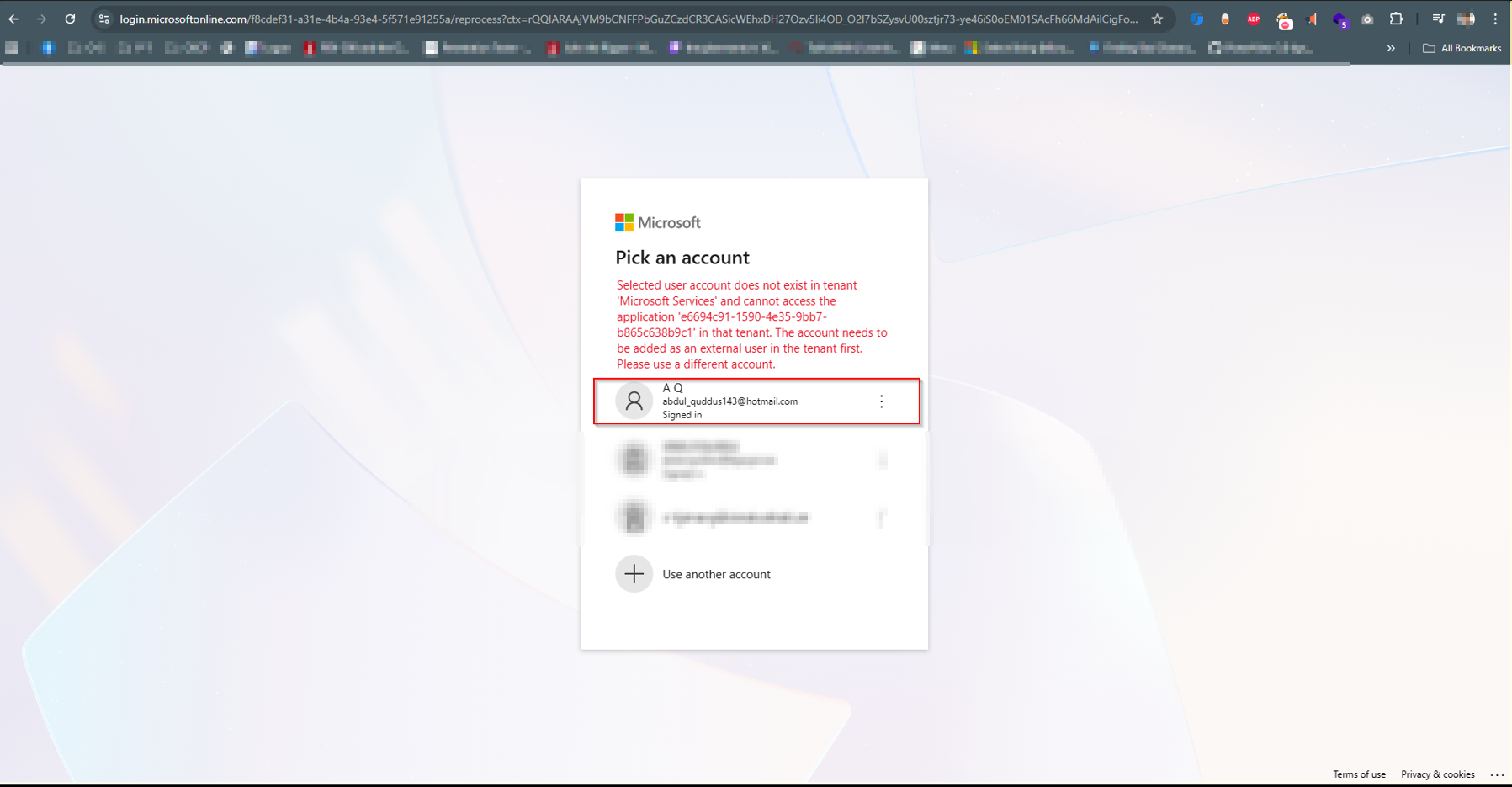Click the login.microsoftonline.com address bar
Image resolution: width=1512 pixels, height=787 pixels.
pyautogui.click(x=628, y=19)
